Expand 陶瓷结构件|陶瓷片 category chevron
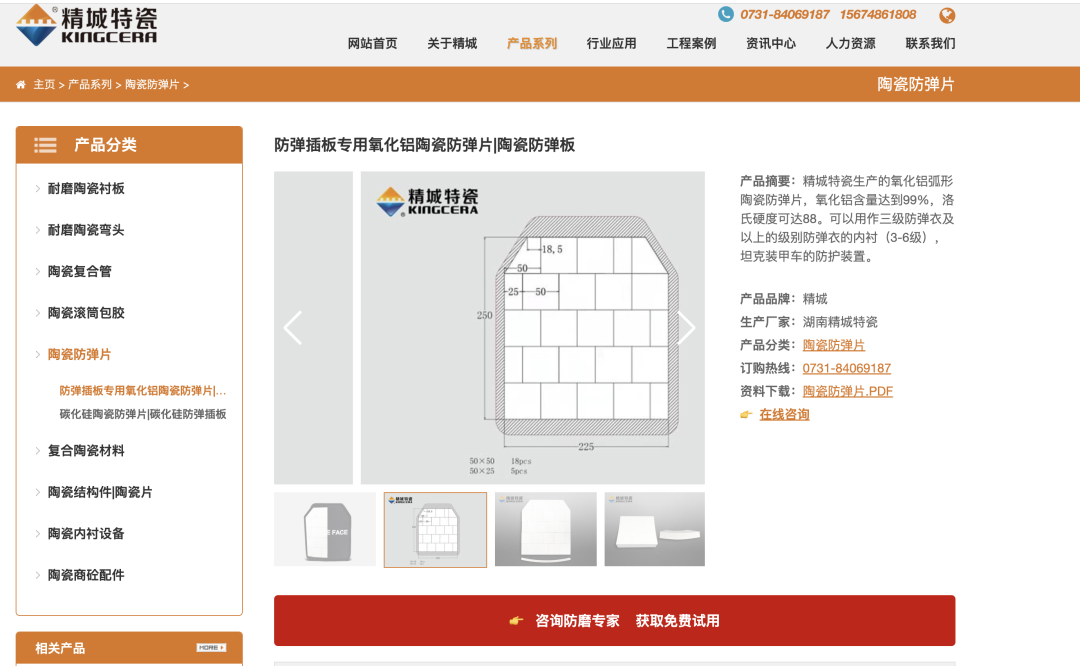The image size is (1080, 666). (x=37, y=492)
